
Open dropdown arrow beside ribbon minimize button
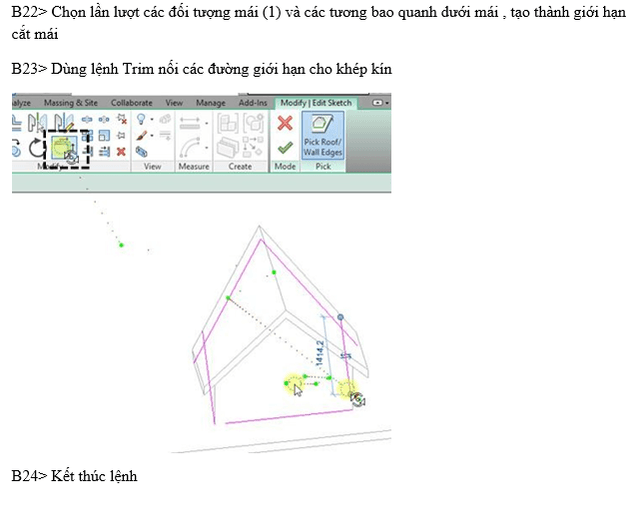[x=387, y=103]
